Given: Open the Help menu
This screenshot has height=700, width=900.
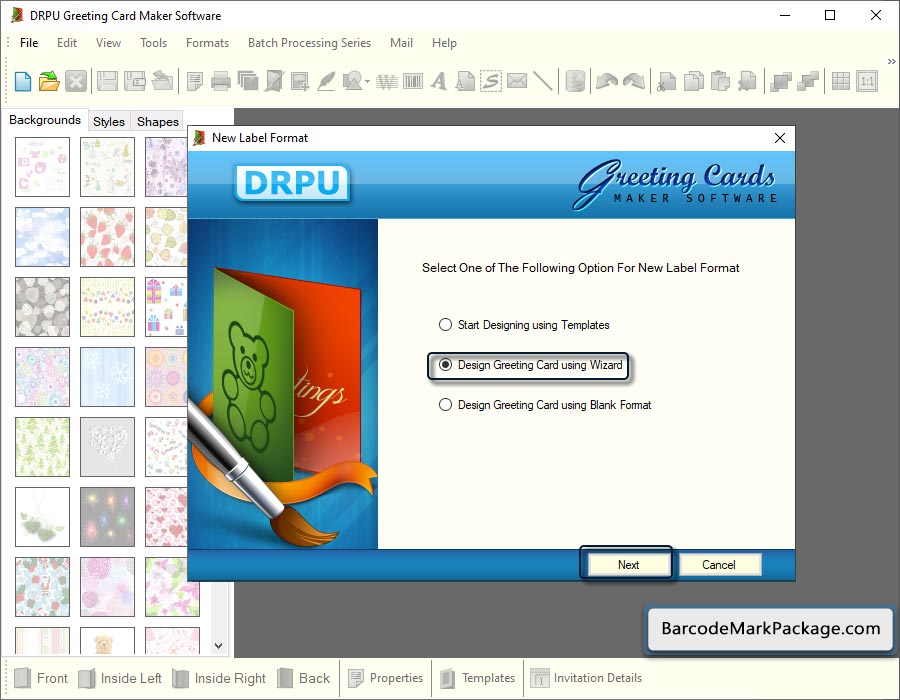Looking at the screenshot, I should click(x=444, y=42).
